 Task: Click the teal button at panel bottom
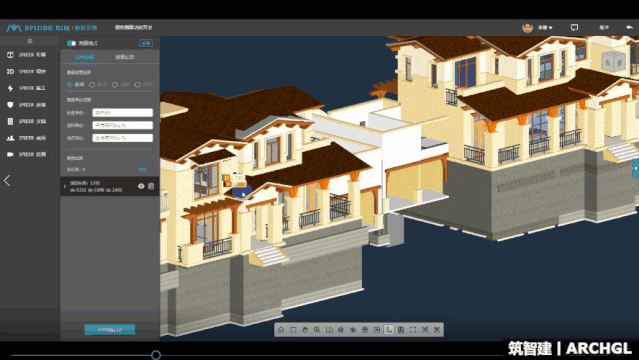coord(110,329)
